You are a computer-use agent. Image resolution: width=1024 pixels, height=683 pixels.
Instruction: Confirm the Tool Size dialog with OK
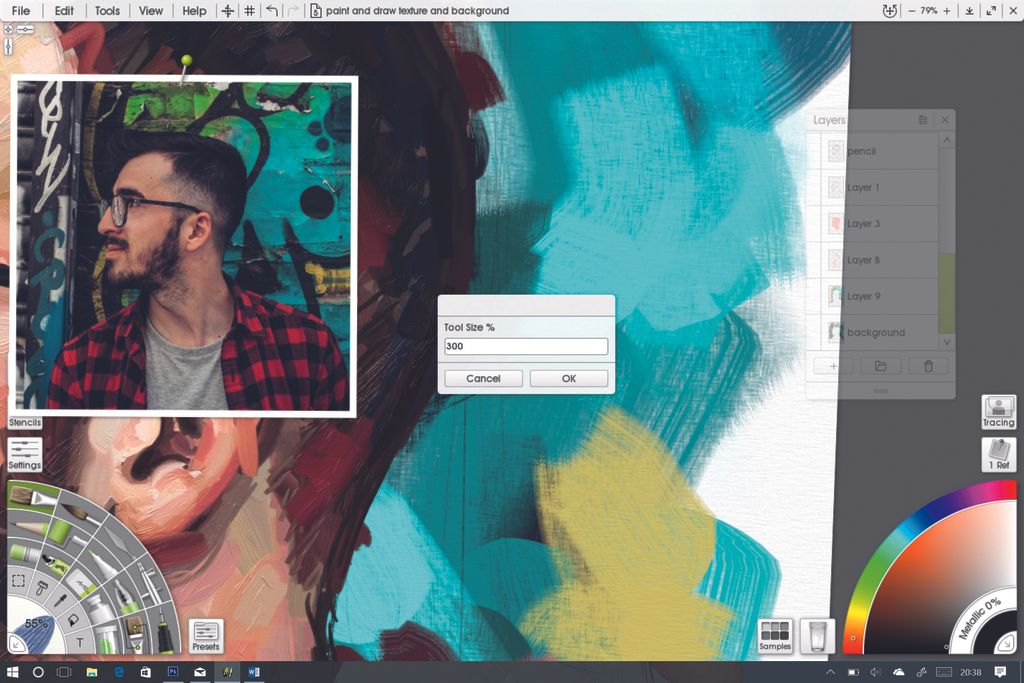point(569,378)
